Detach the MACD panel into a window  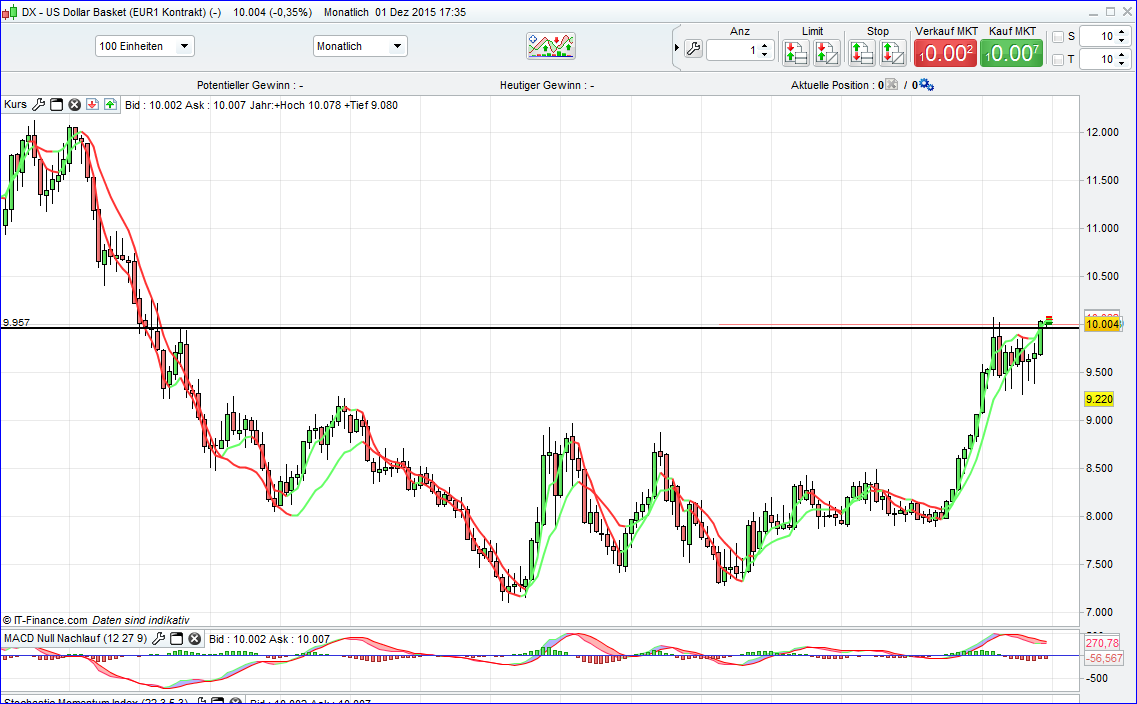177,636
